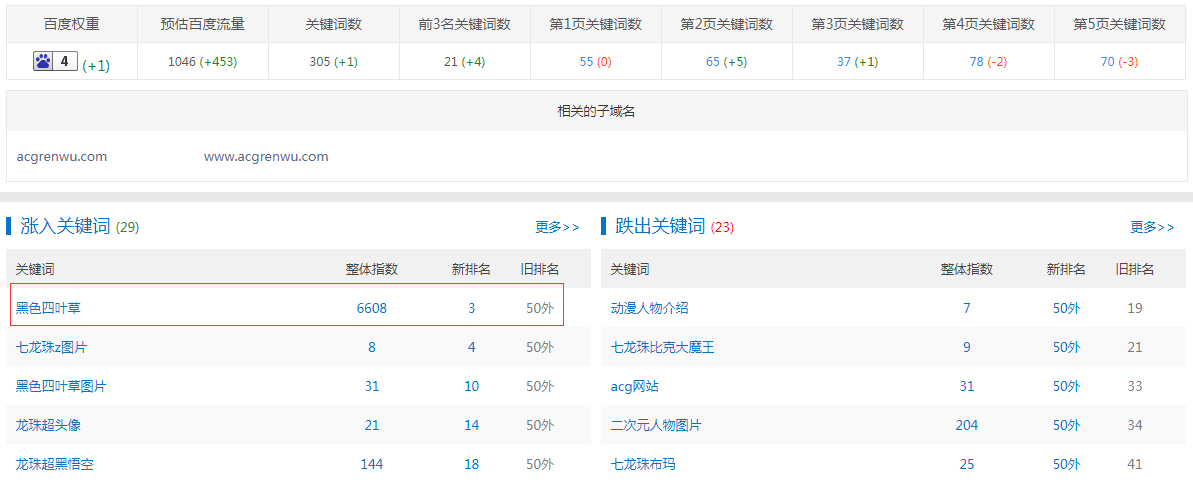1193x483 pixels.
Task: Click the keyword 龙珠超头像
Action: click(x=48, y=425)
